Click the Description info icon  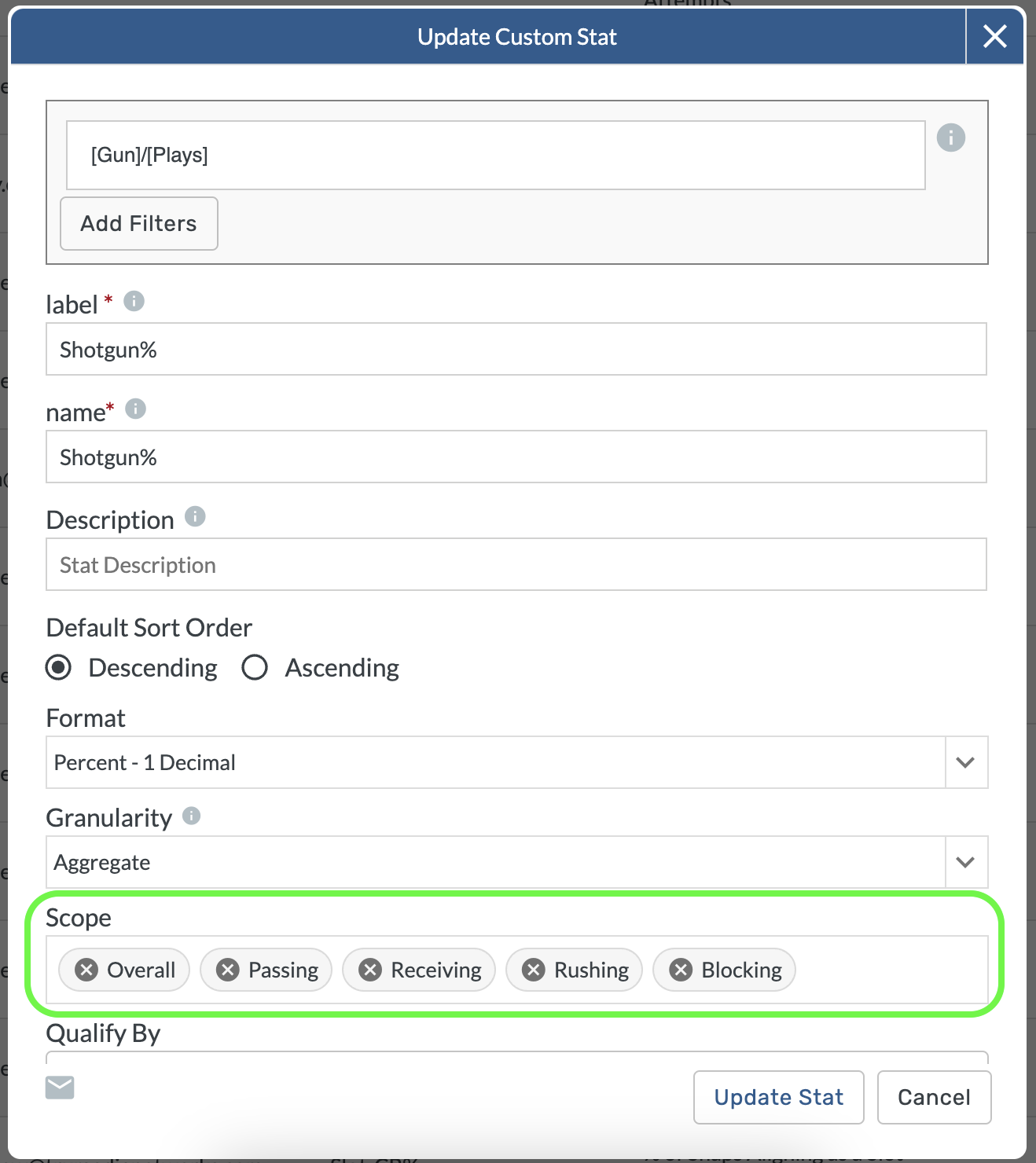[x=195, y=516]
